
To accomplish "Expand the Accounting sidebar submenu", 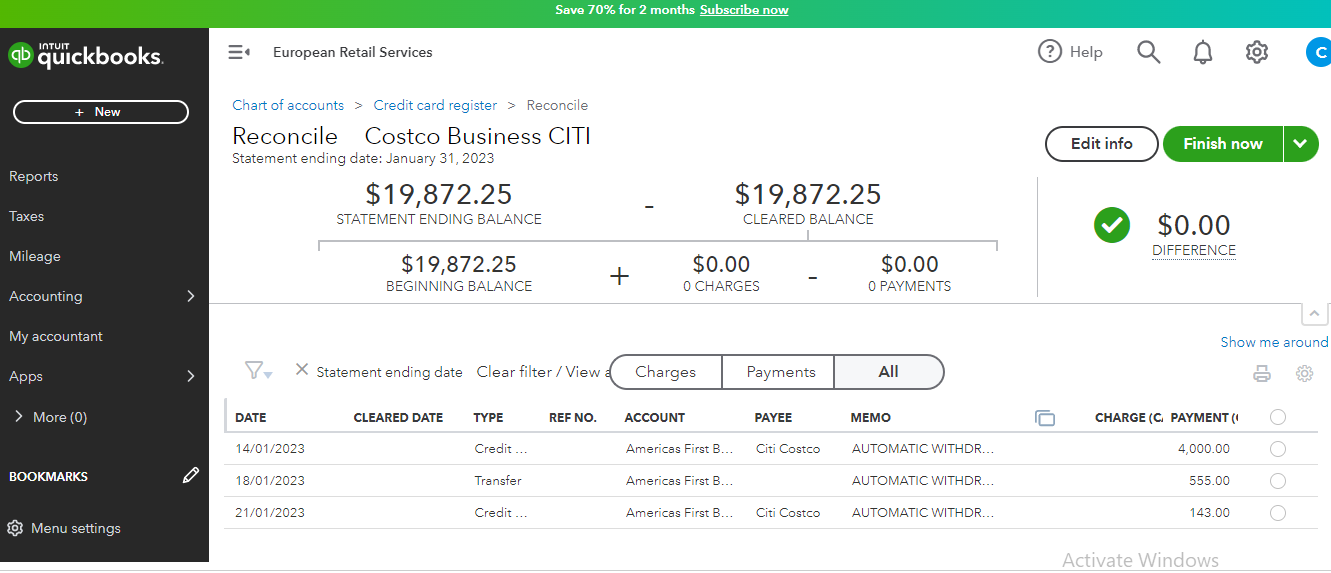I will (x=191, y=296).
